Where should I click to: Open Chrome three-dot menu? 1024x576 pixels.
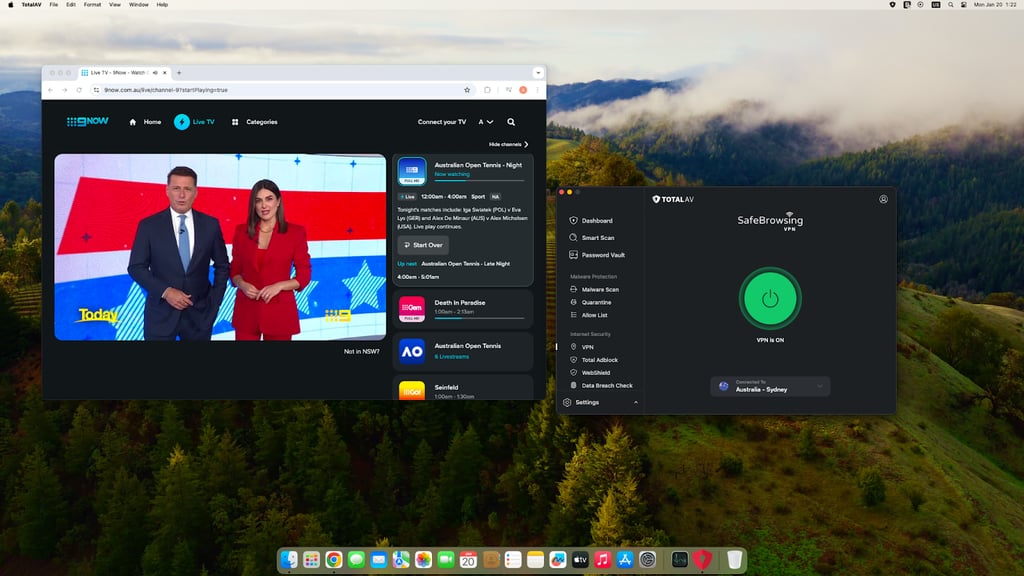tap(538, 90)
